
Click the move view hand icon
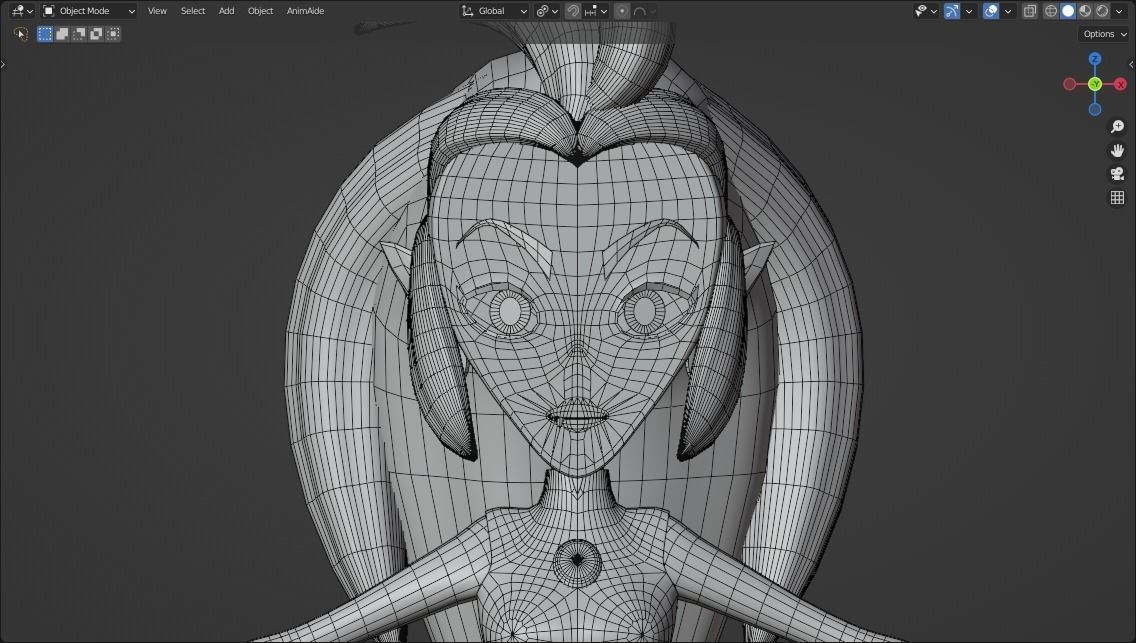[x=1117, y=150]
